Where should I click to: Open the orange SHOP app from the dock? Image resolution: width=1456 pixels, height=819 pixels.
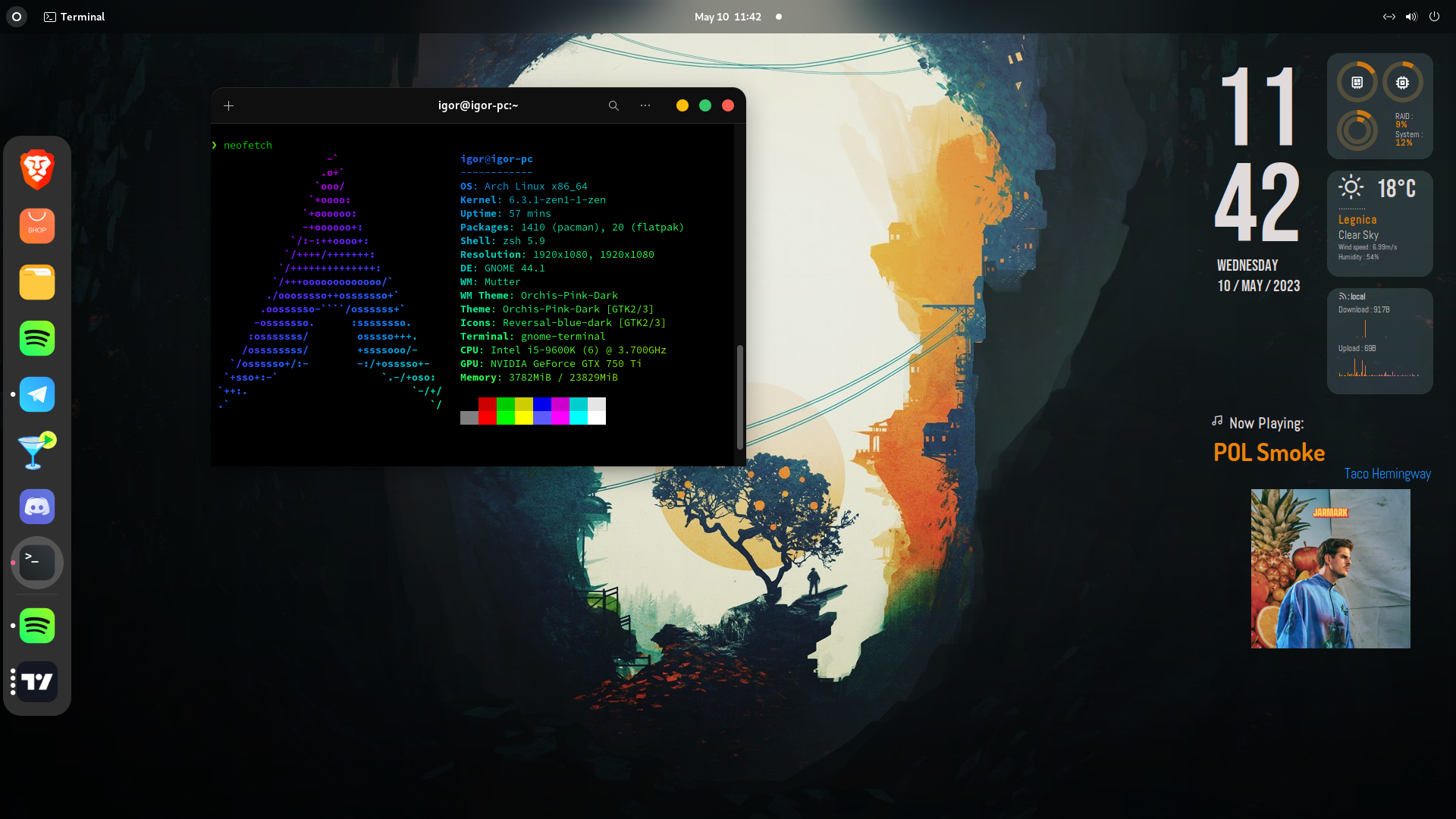point(36,225)
